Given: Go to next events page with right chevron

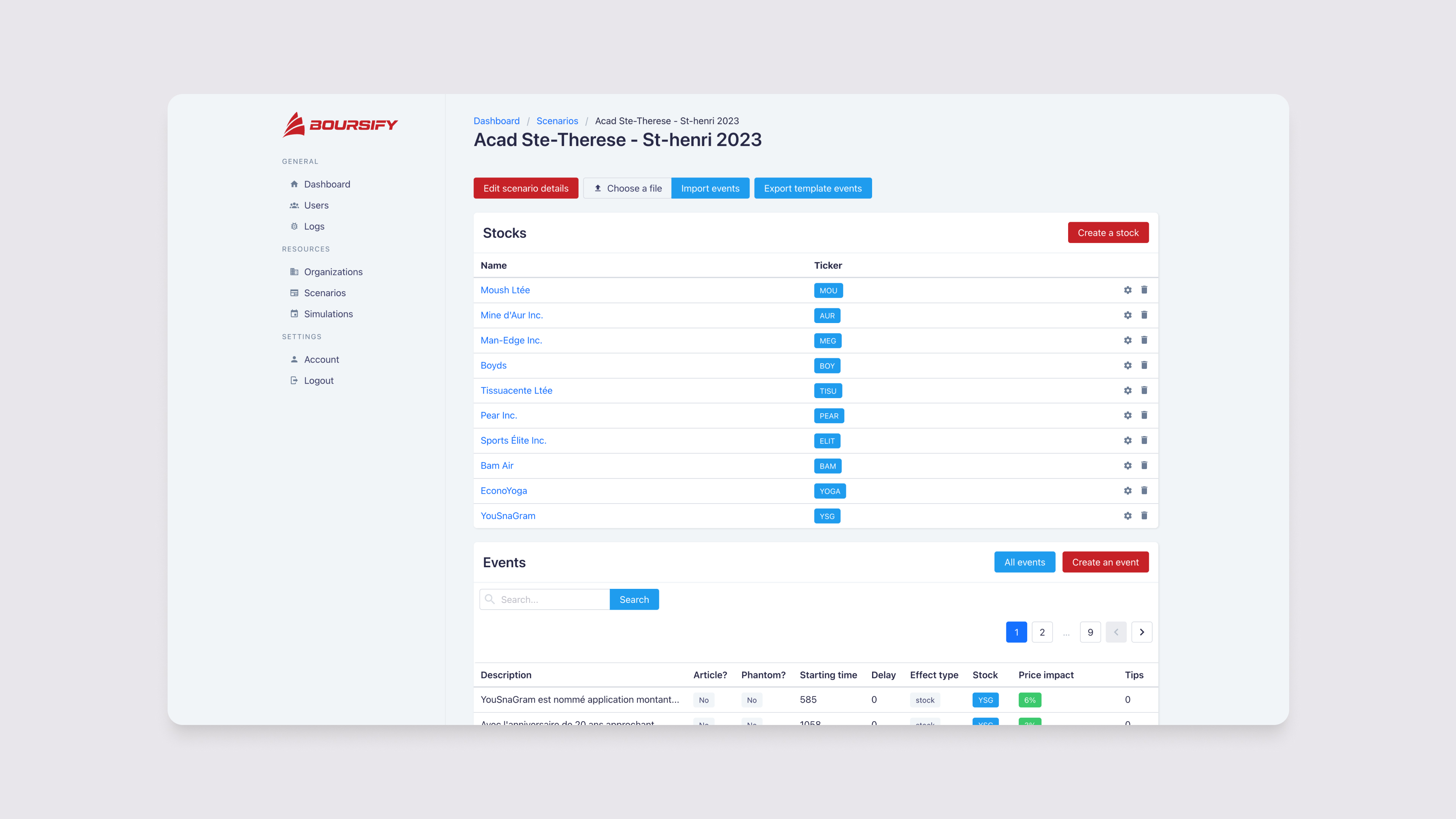Looking at the screenshot, I should [x=1142, y=632].
